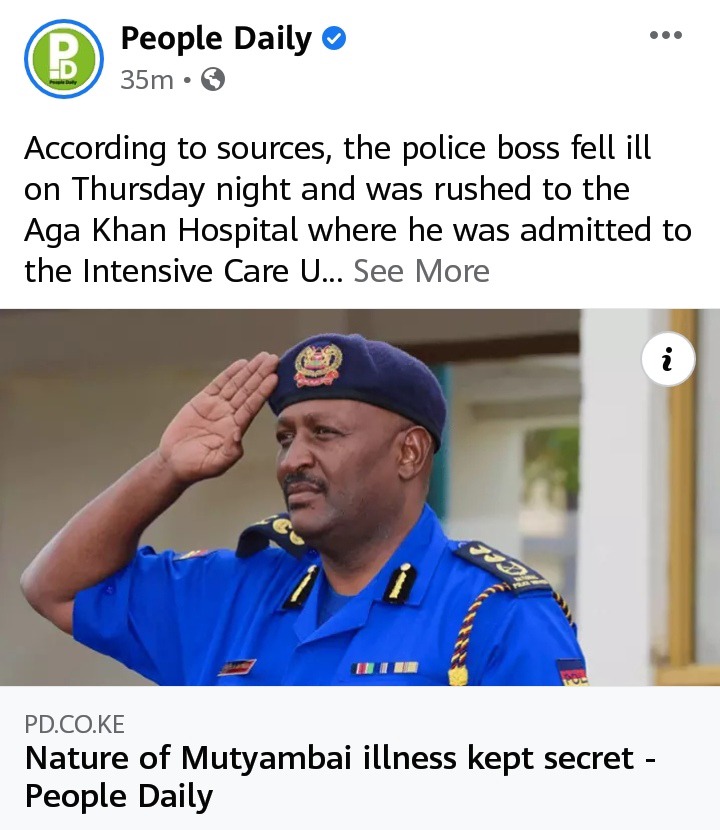Click 'Nature of Mutyambai illness kept secret' text
Viewport: 720px width, 830px height.
point(329,758)
